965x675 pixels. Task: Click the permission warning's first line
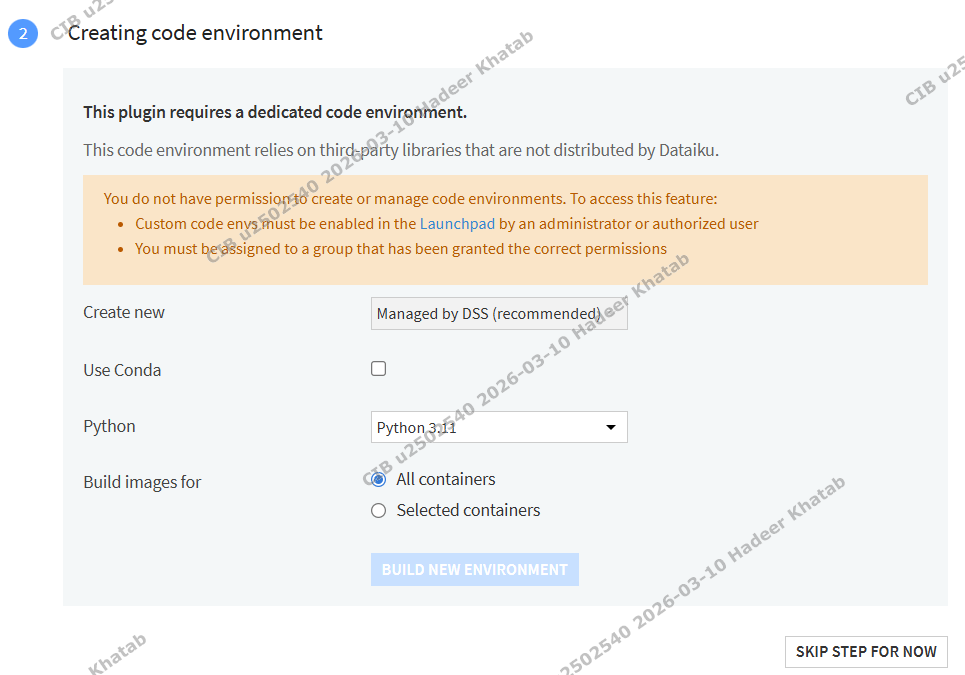[x=410, y=199]
